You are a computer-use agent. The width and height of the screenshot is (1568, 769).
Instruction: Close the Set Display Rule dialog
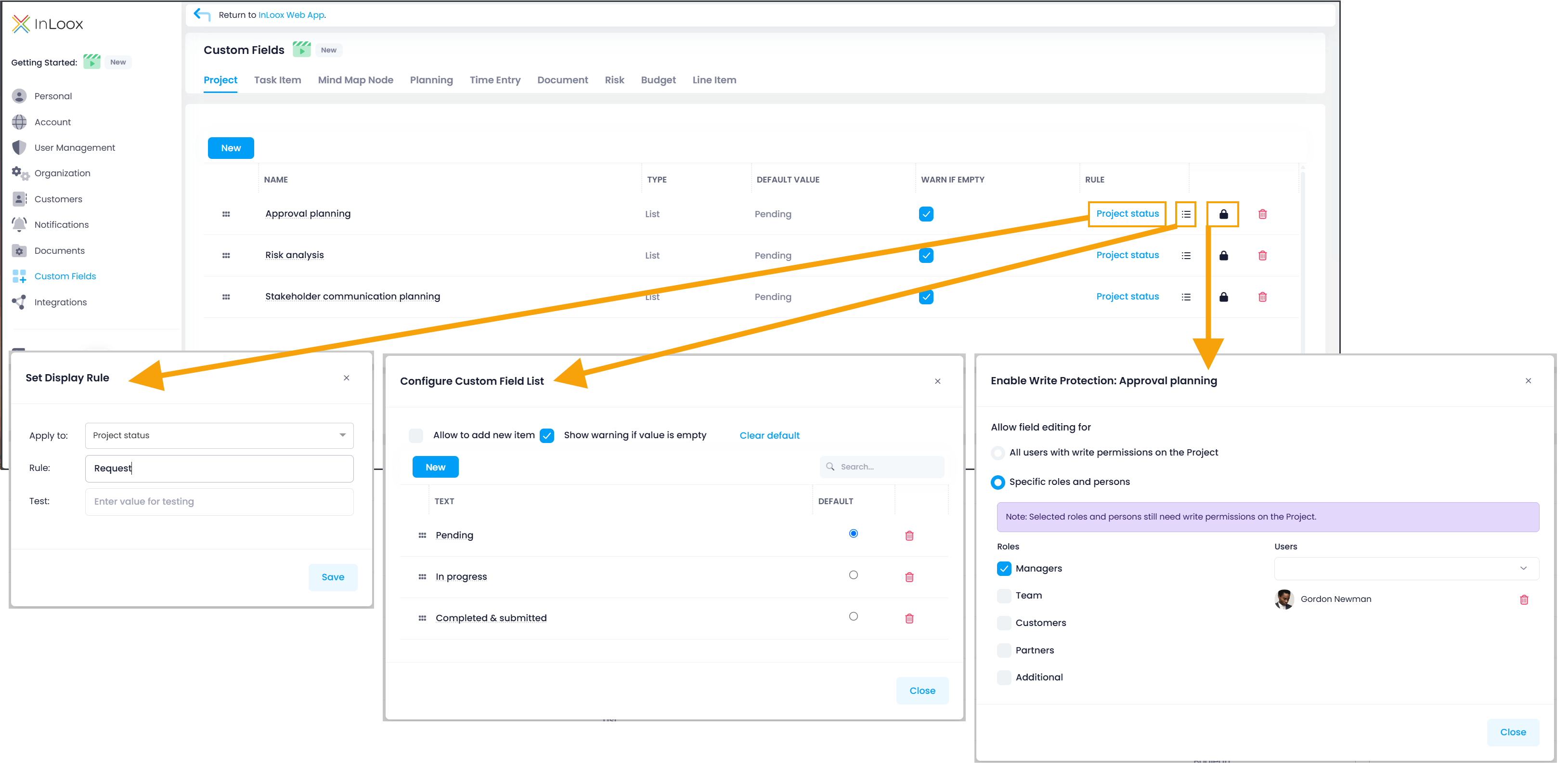346,378
